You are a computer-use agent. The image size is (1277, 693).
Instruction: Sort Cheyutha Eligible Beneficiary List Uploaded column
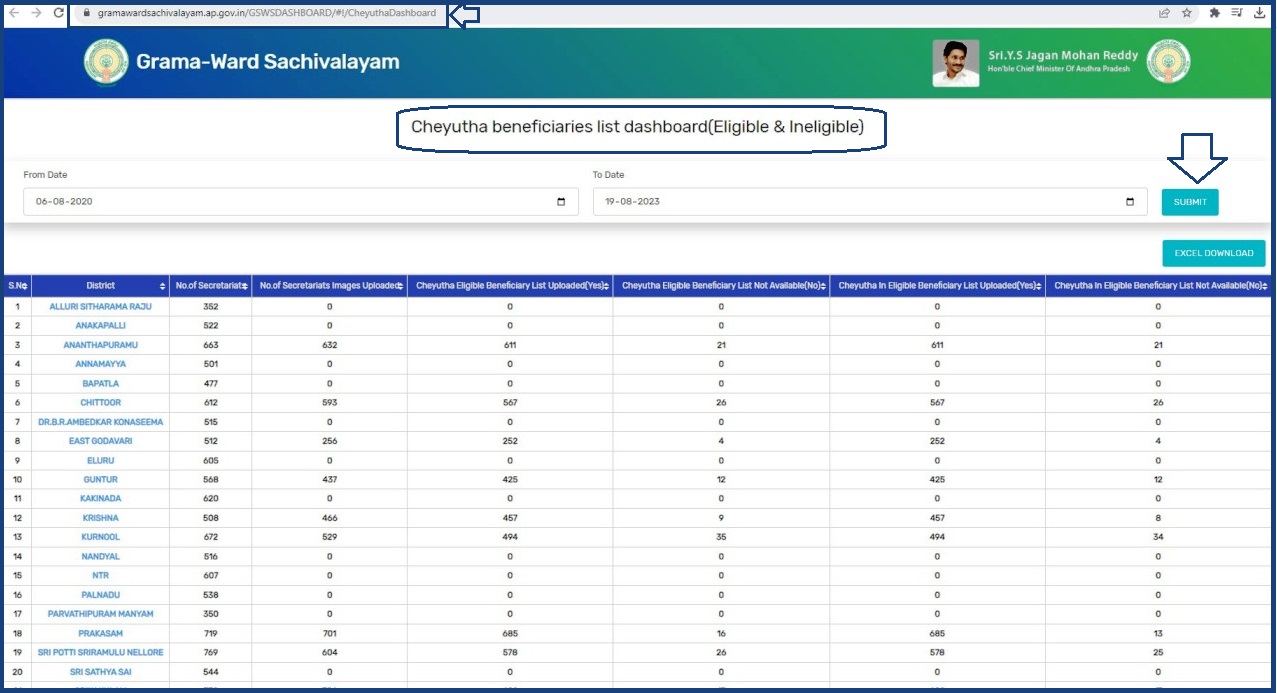[607, 287]
